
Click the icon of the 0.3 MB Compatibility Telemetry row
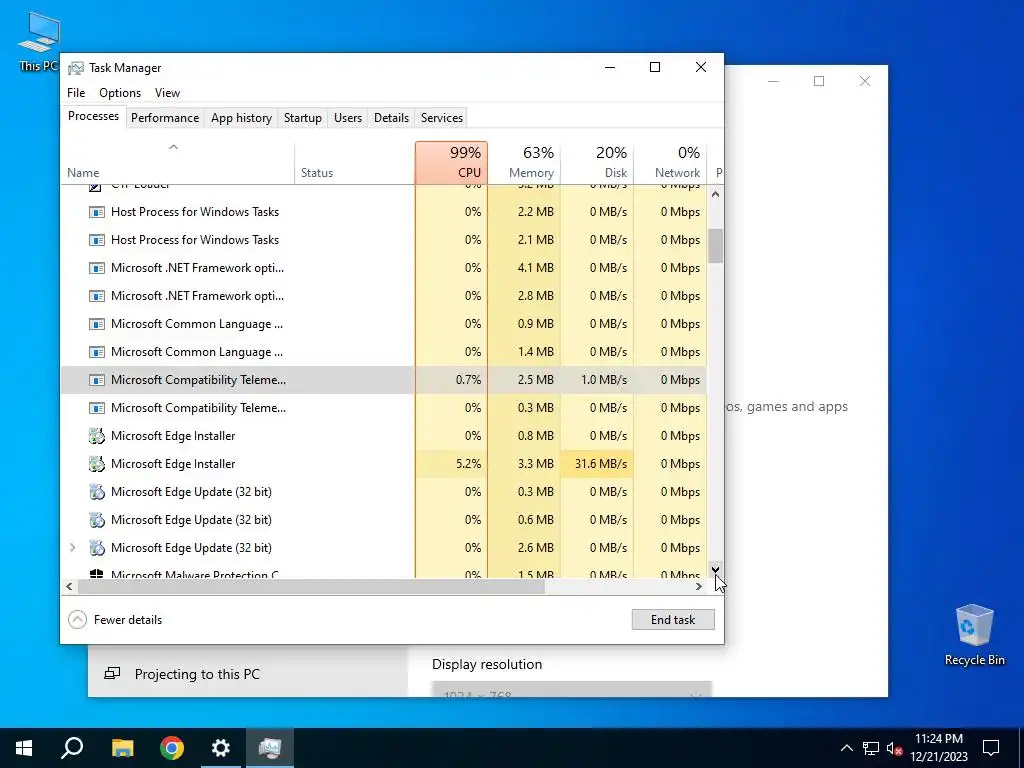[x=97, y=408]
